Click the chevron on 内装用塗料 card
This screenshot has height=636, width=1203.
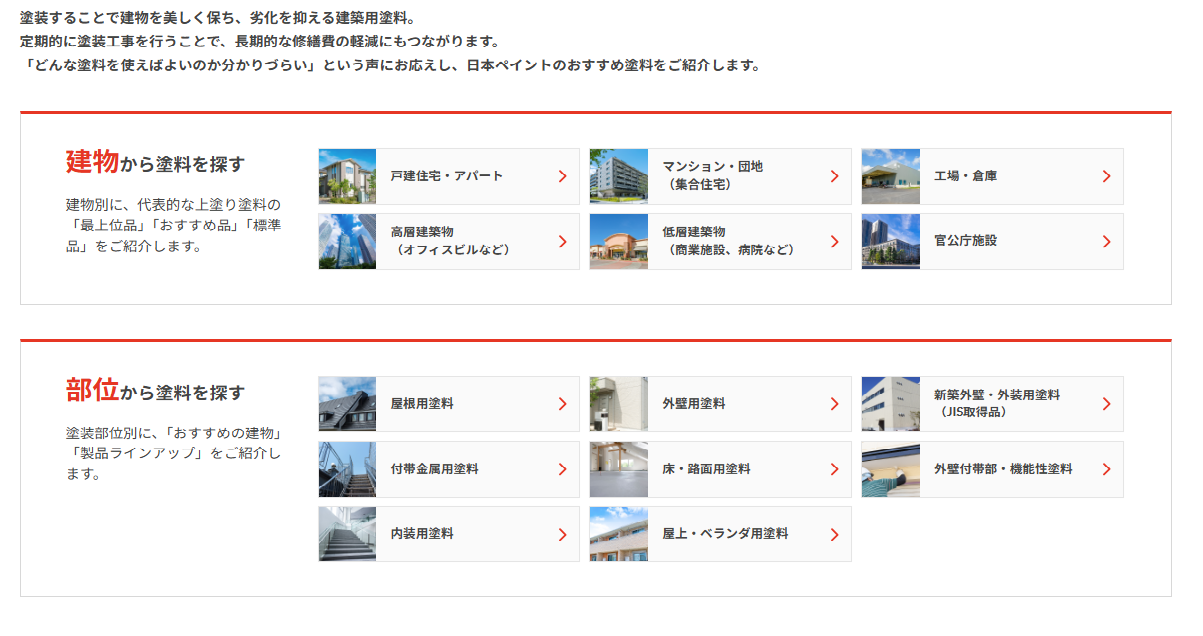(563, 533)
